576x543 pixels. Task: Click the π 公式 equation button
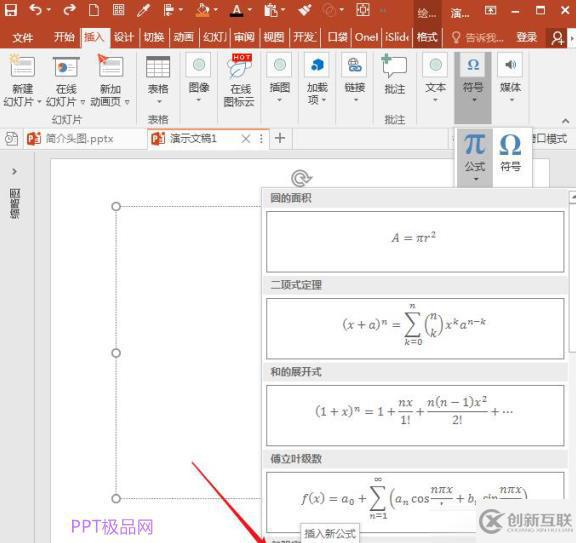475,157
